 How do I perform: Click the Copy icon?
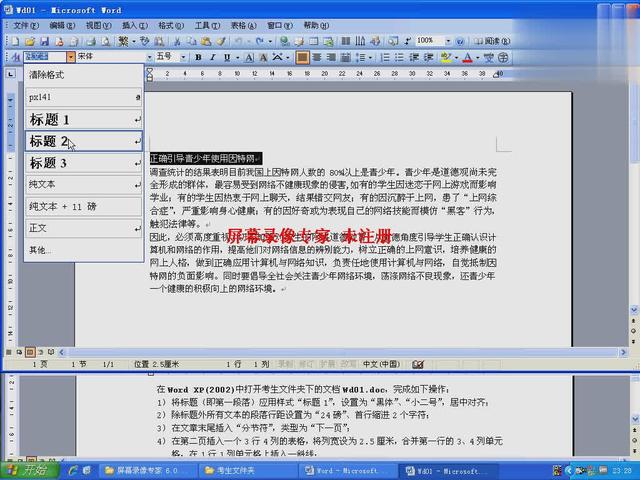click(x=191, y=41)
